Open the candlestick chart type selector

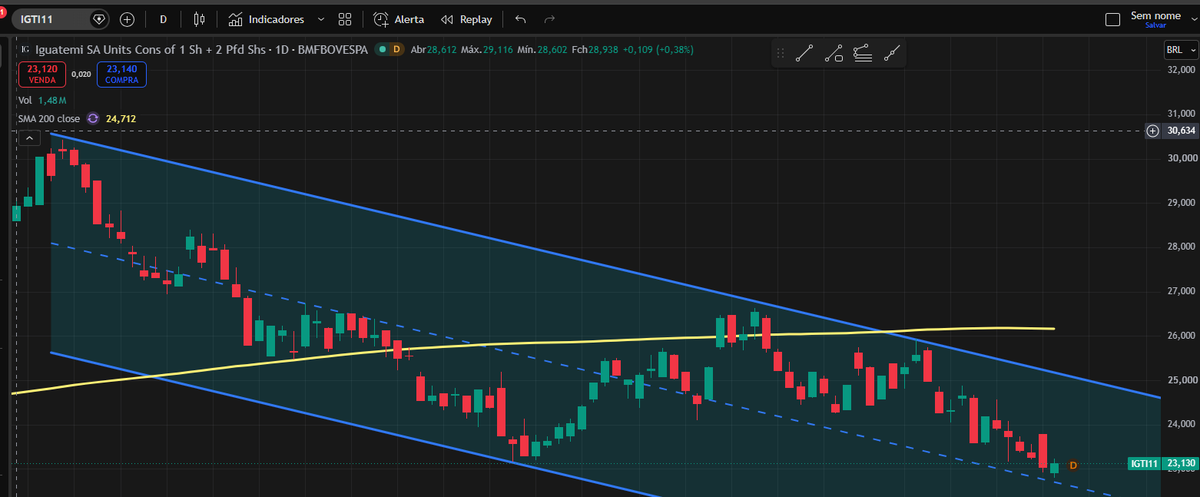point(199,19)
